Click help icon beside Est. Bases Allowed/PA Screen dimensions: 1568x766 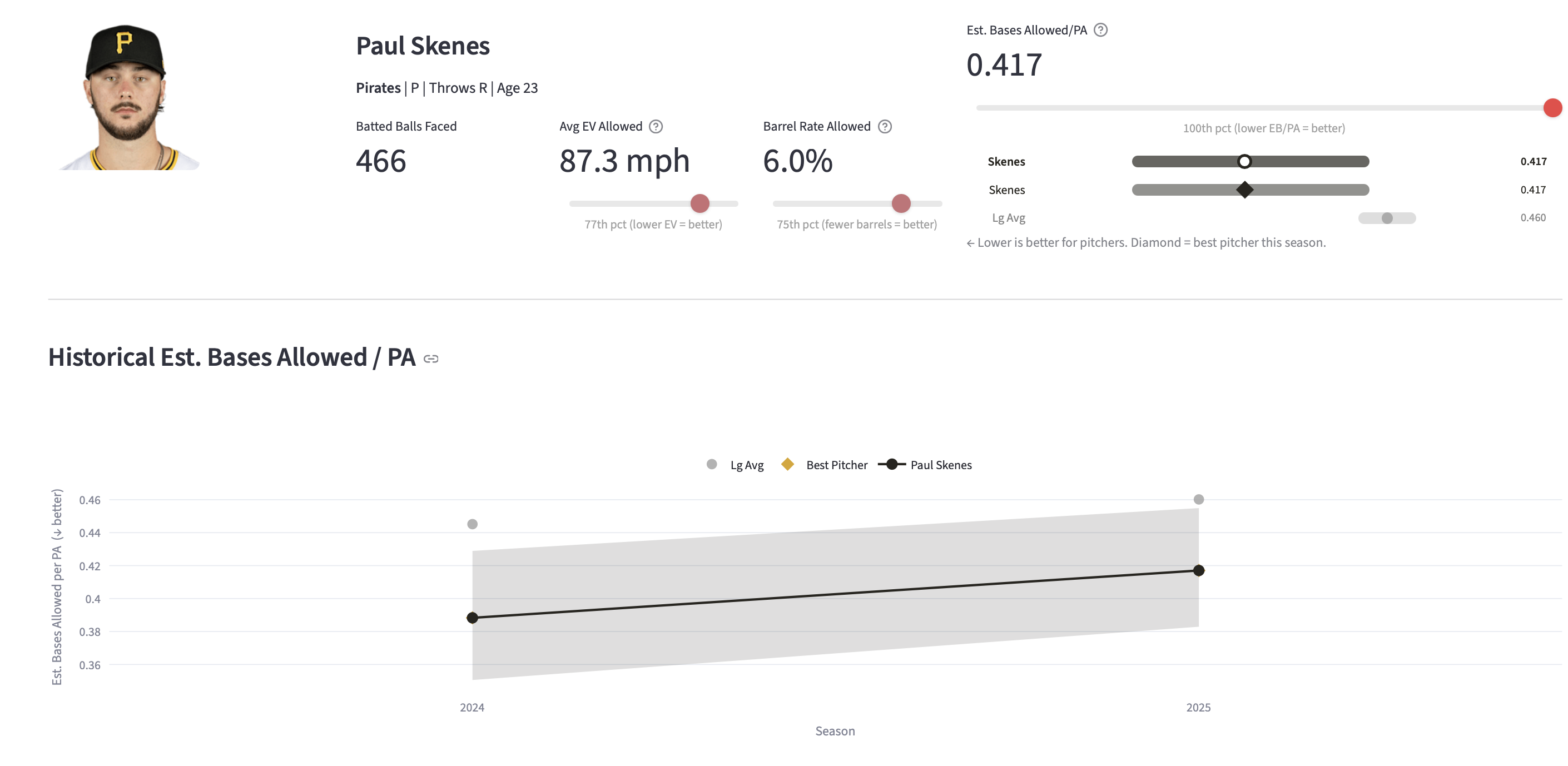pyautogui.click(x=1100, y=30)
